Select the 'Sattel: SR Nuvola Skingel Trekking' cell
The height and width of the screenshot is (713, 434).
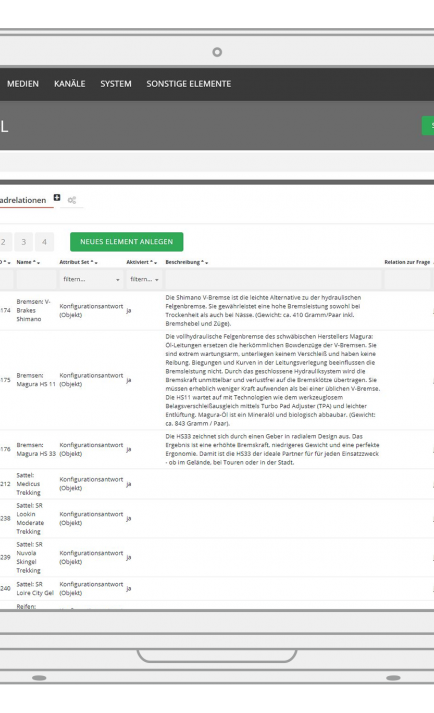(30, 557)
